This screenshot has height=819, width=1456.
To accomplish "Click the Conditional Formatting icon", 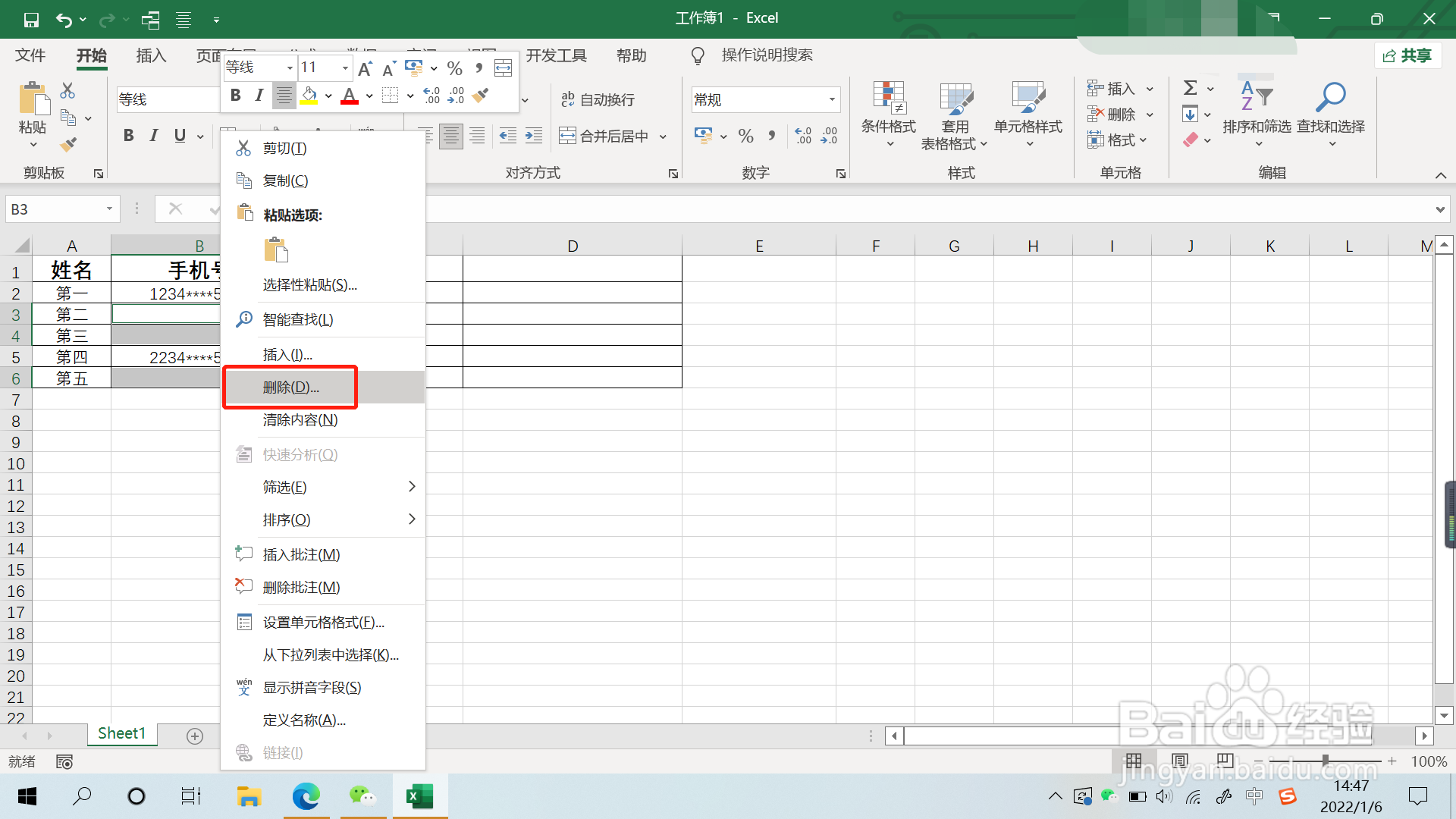I will click(888, 99).
